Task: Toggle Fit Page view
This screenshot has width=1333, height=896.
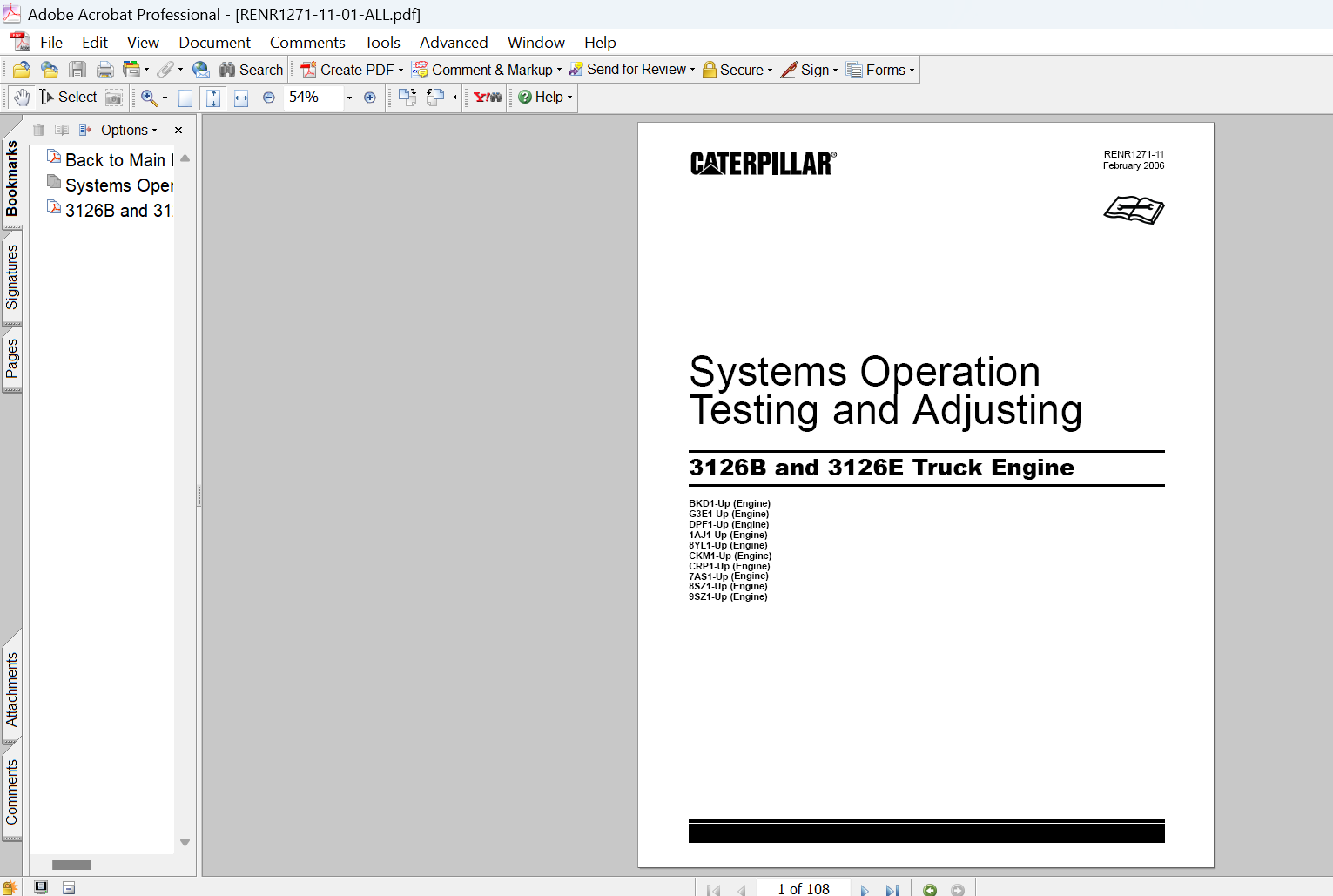Action: tap(213, 98)
